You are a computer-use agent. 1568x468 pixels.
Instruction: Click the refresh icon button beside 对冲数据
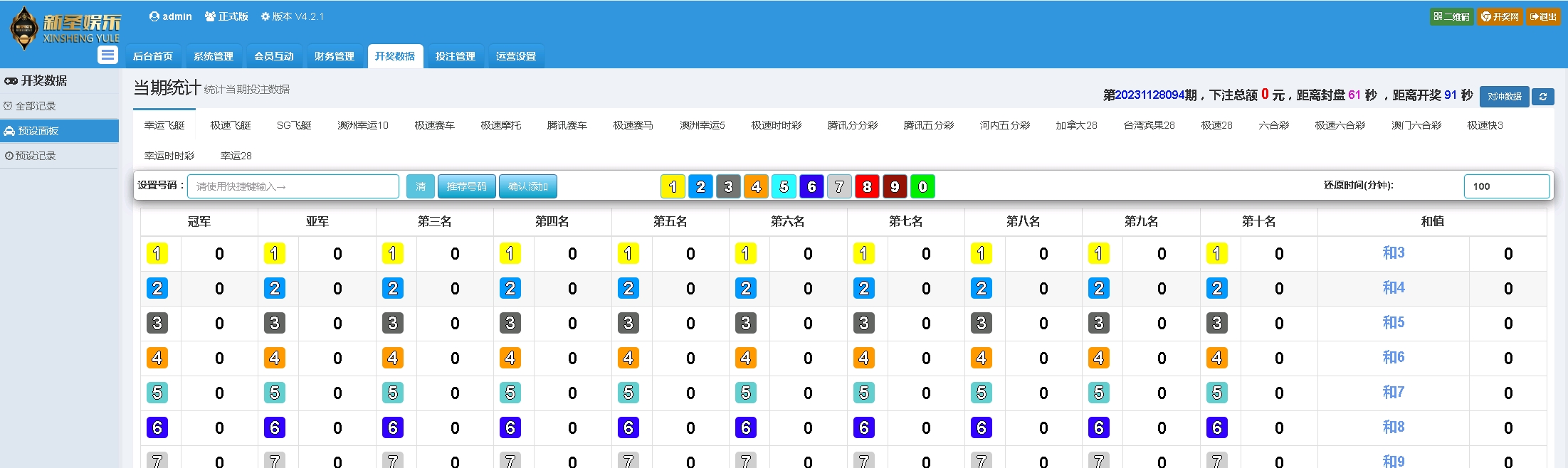coord(1542,97)
